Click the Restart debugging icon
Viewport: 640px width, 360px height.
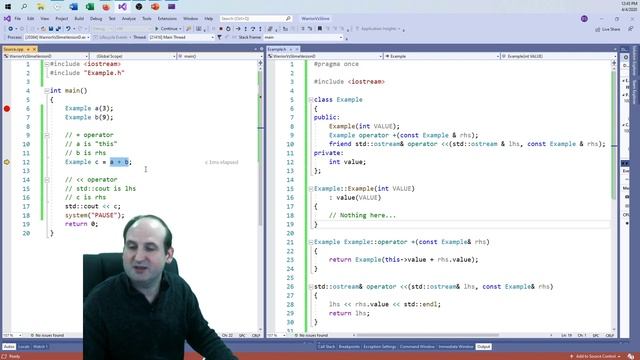pyautogui.click(x=228, y=29)
